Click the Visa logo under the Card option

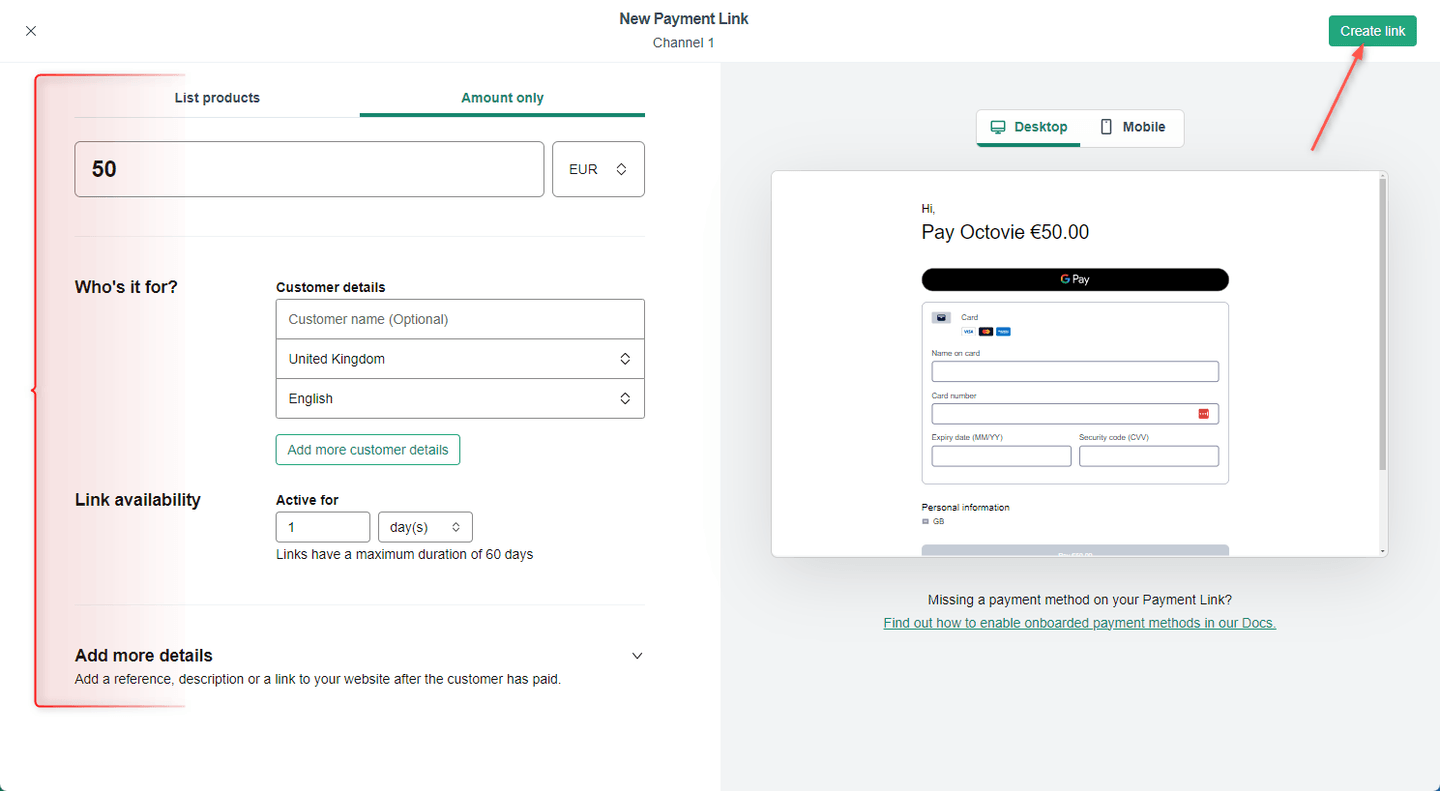(969, 332)
